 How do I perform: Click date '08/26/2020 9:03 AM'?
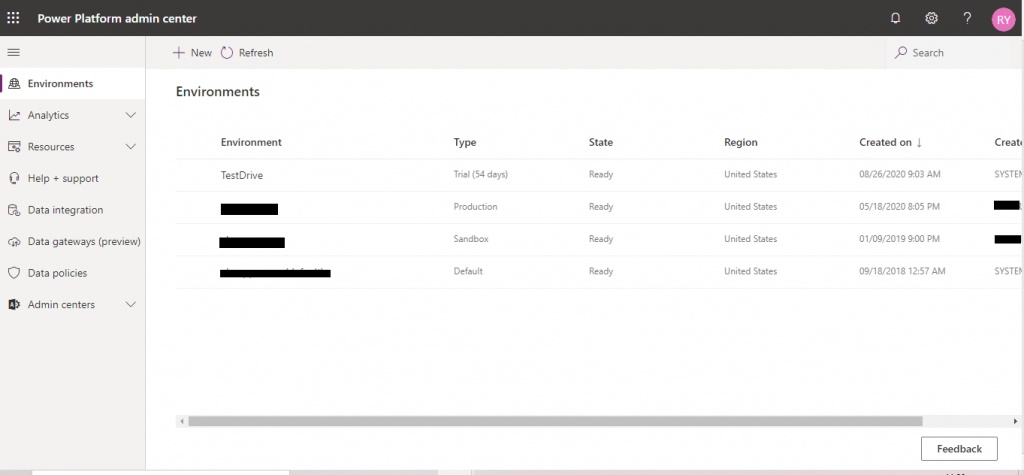[x=900, y=174]
